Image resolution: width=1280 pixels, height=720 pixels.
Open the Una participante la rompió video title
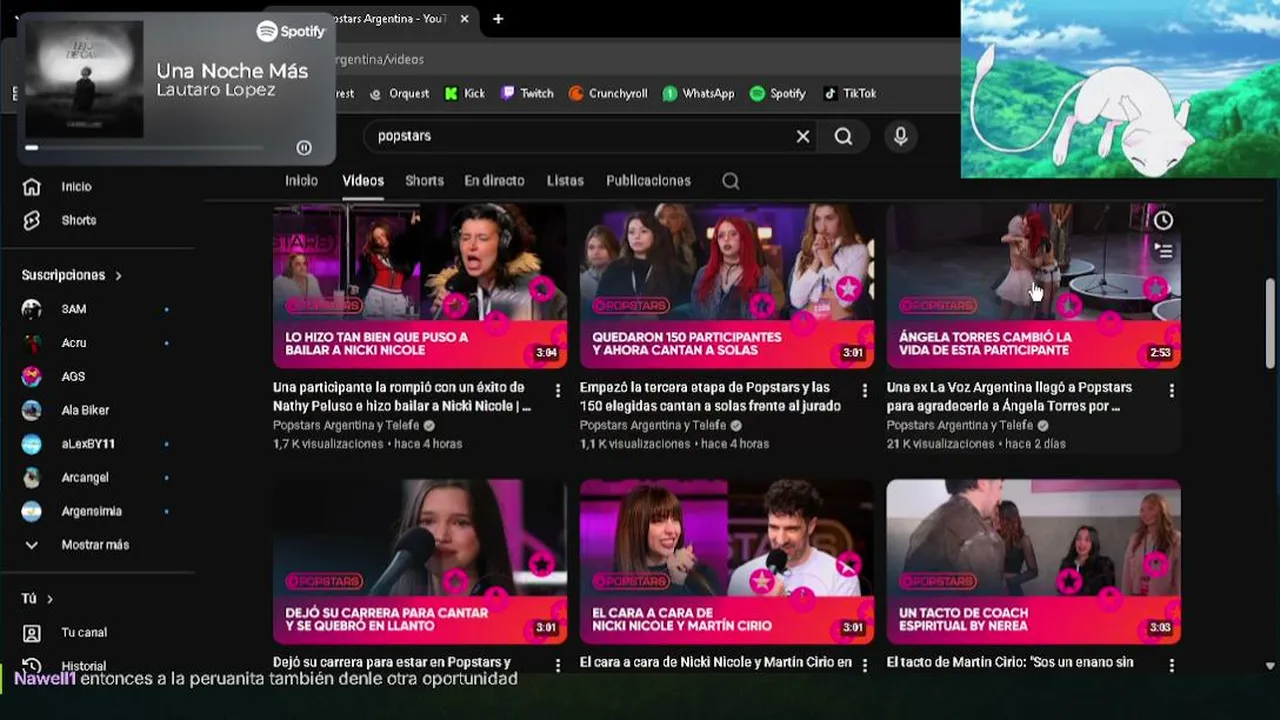pos(402,397)
